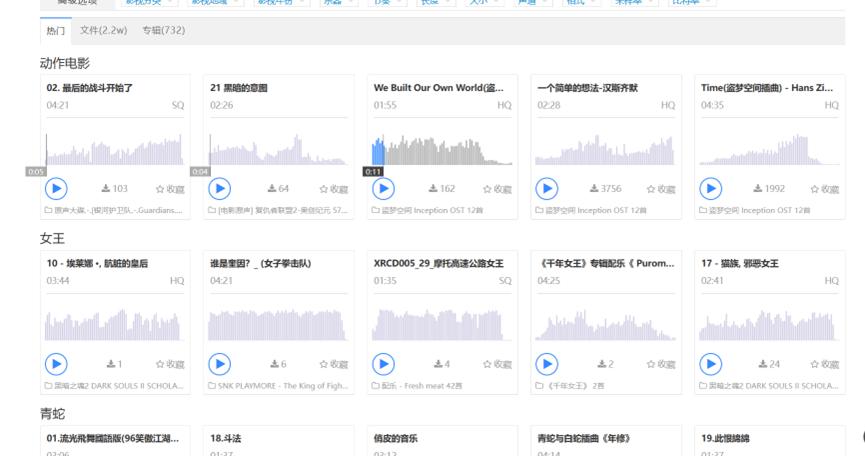
Task: Download the track with 3756 downloads
Action: (x=605, y=189)
